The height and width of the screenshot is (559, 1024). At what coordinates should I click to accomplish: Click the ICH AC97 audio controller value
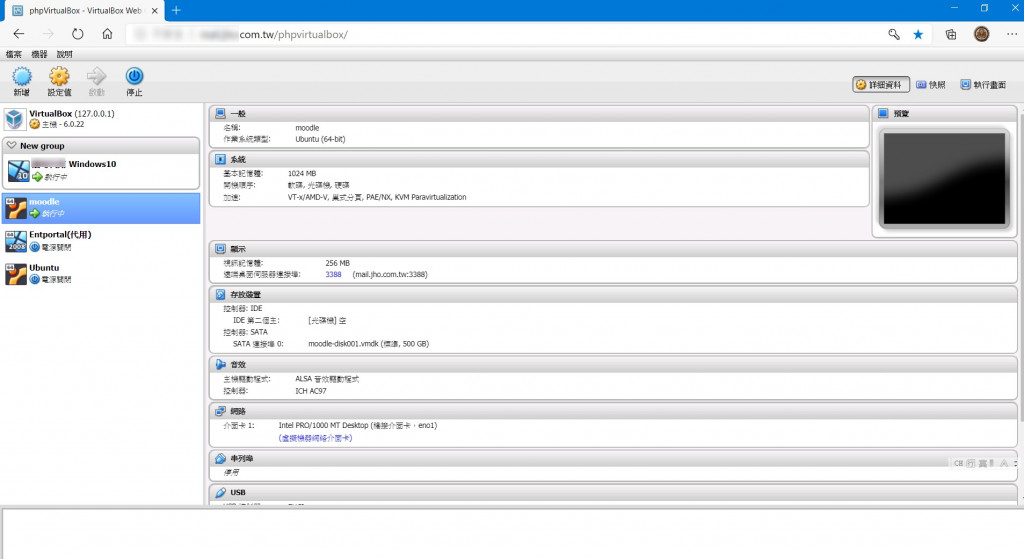click(310, 391)
